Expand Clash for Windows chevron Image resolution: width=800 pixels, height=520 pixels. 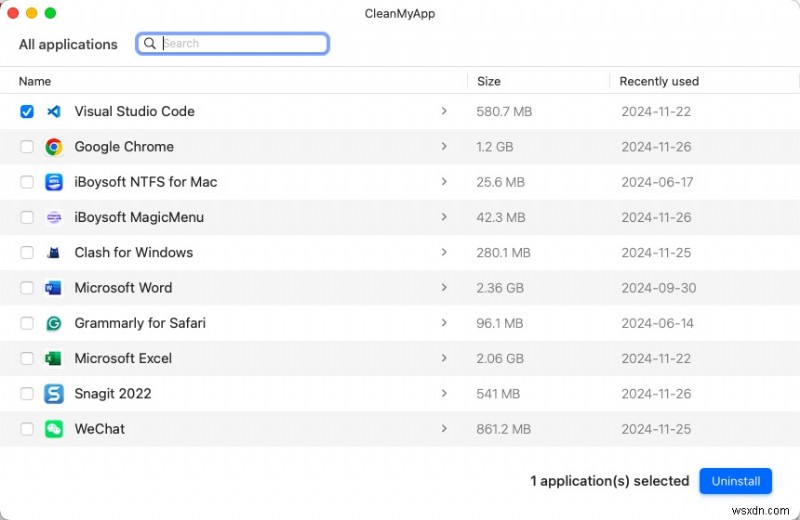pos(444,252)
